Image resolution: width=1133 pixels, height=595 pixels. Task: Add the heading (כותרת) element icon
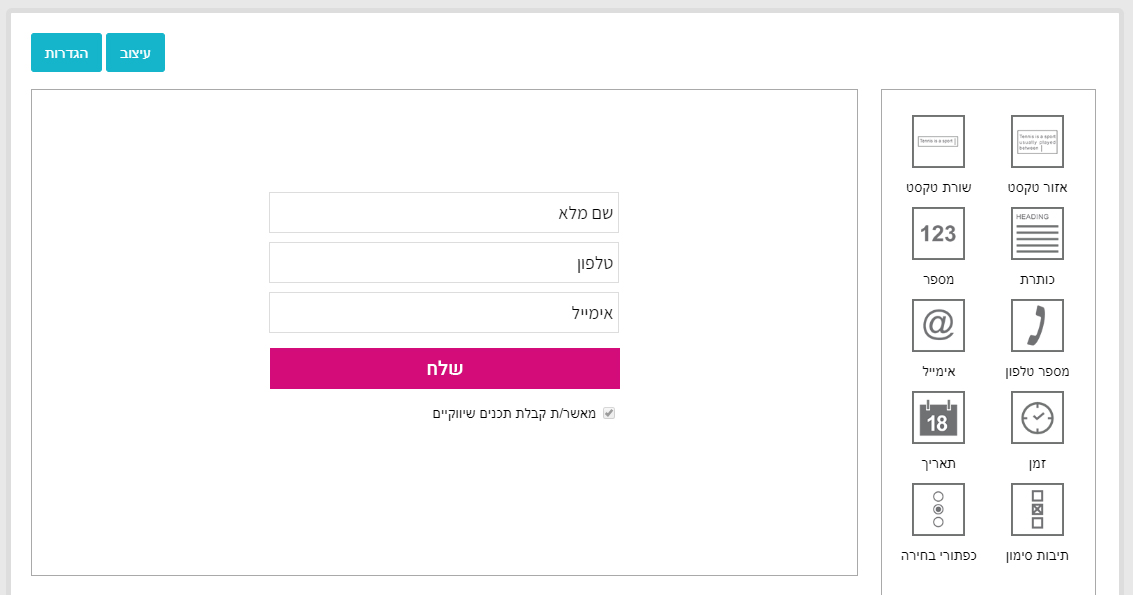click(x=1037, y=233)
